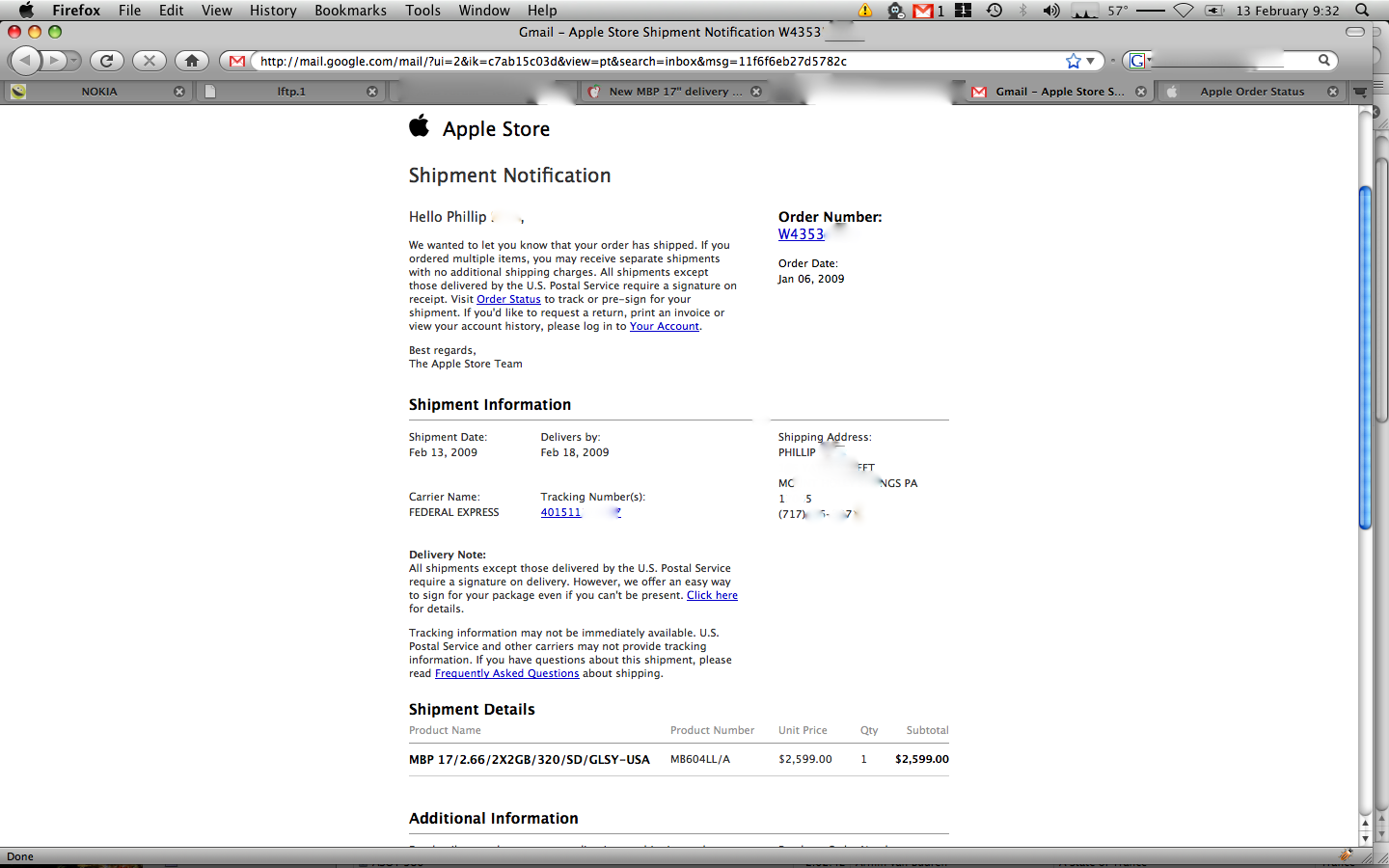Click the scrollbar down arrow
Viewport: 1389px width, 868px height.
point(1365,839)
